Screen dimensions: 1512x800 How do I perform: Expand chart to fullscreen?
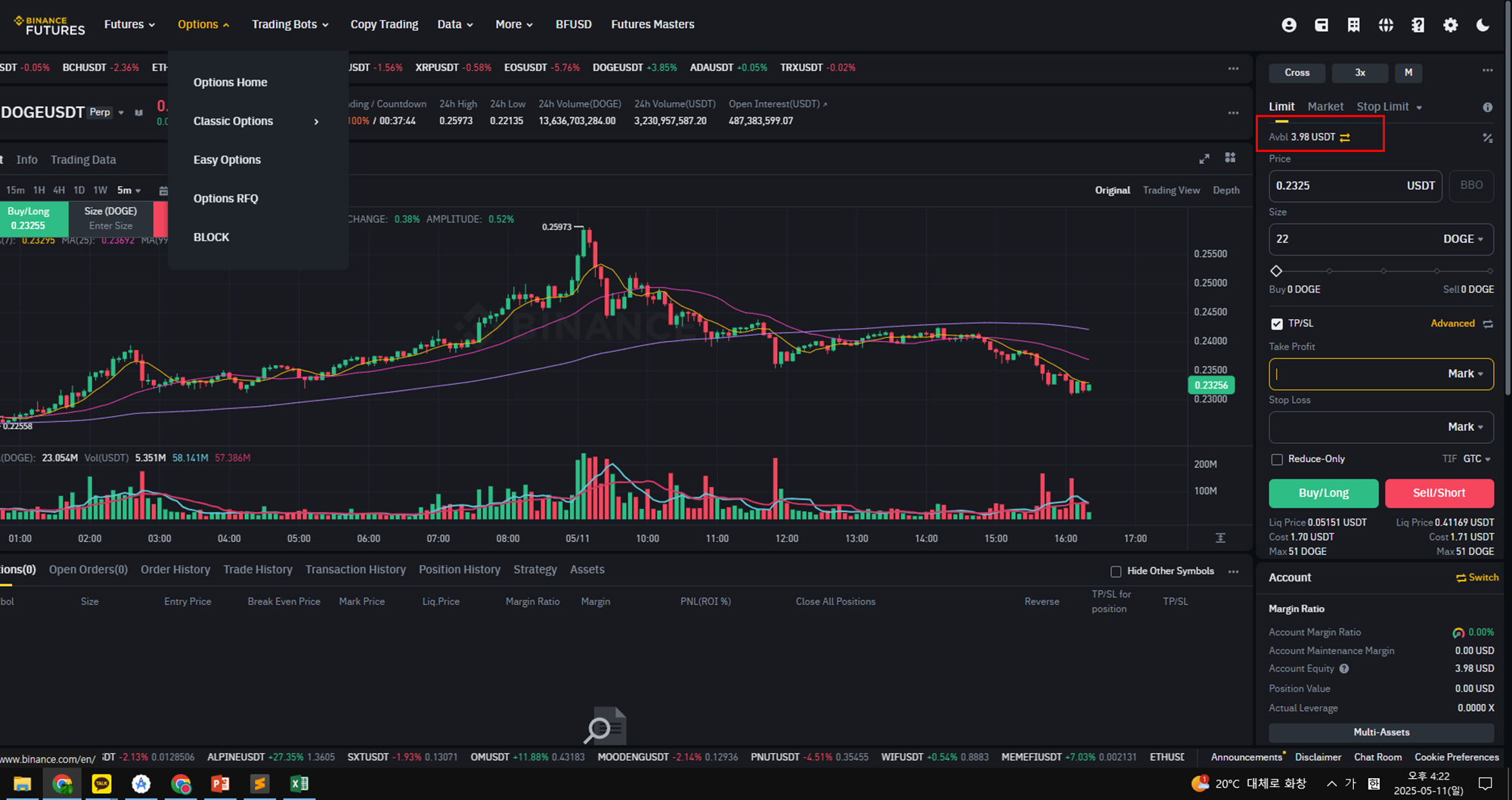pyautogui.click(x=1204, y=158)
